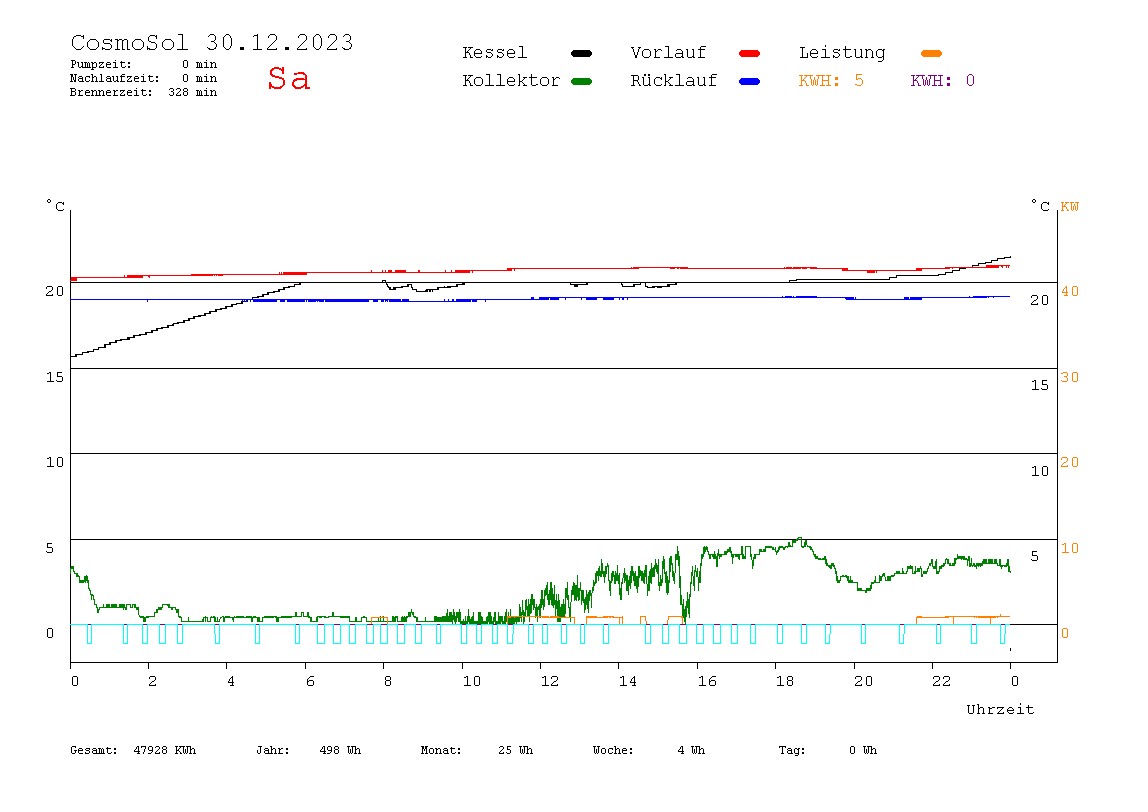Click the 'Leistung' legend label
The width and height of the screenshot is (1148, 812).
[842, 53]
